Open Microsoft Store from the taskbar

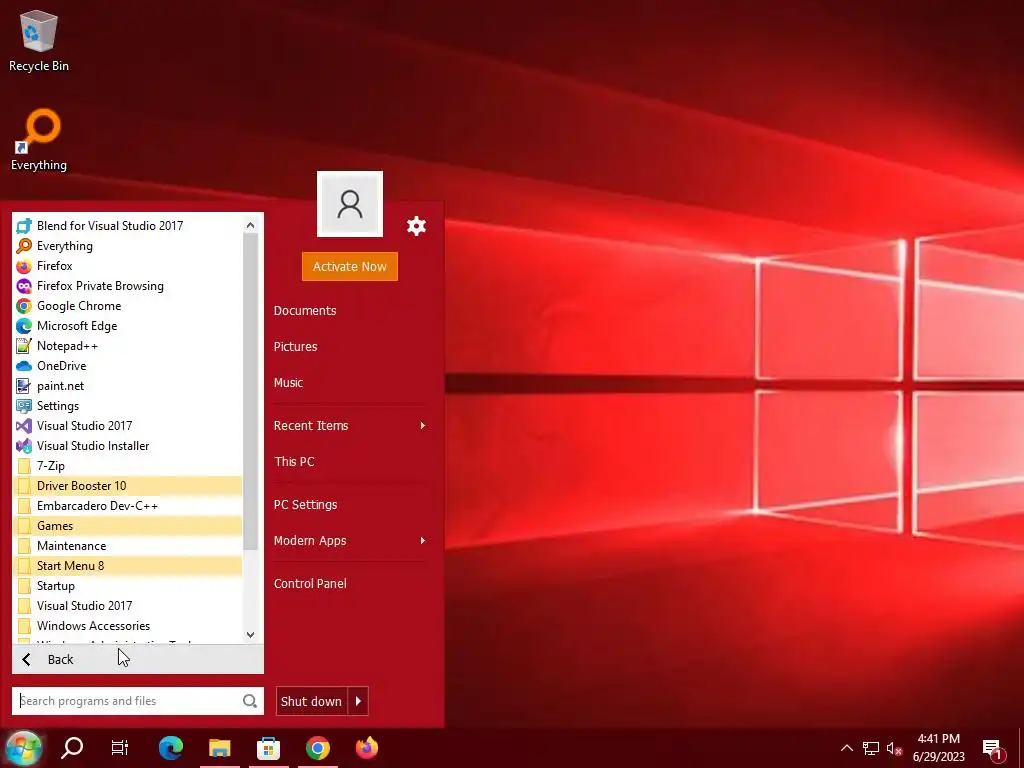(268, 748)
